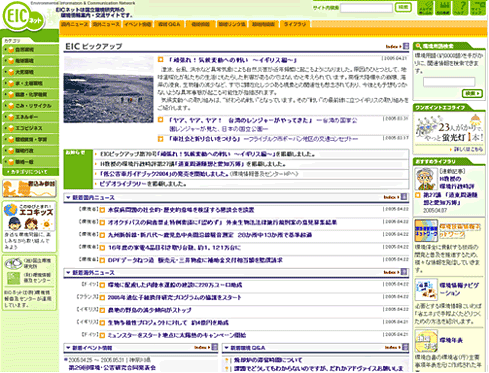489x373 pixels.
Task: Click orange icon beside オオクチバス news item
Action: tap(102, 223)
